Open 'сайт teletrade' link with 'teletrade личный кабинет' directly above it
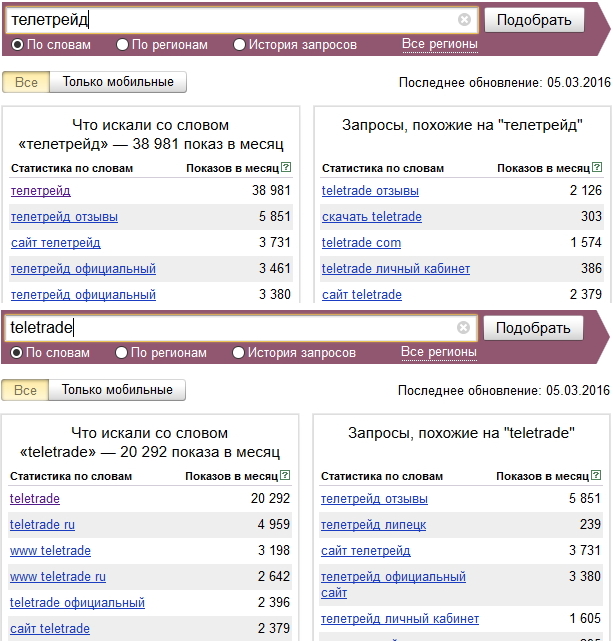Image resolution: width=613 pixels, height=641 pixels. (x=362, y=295)
